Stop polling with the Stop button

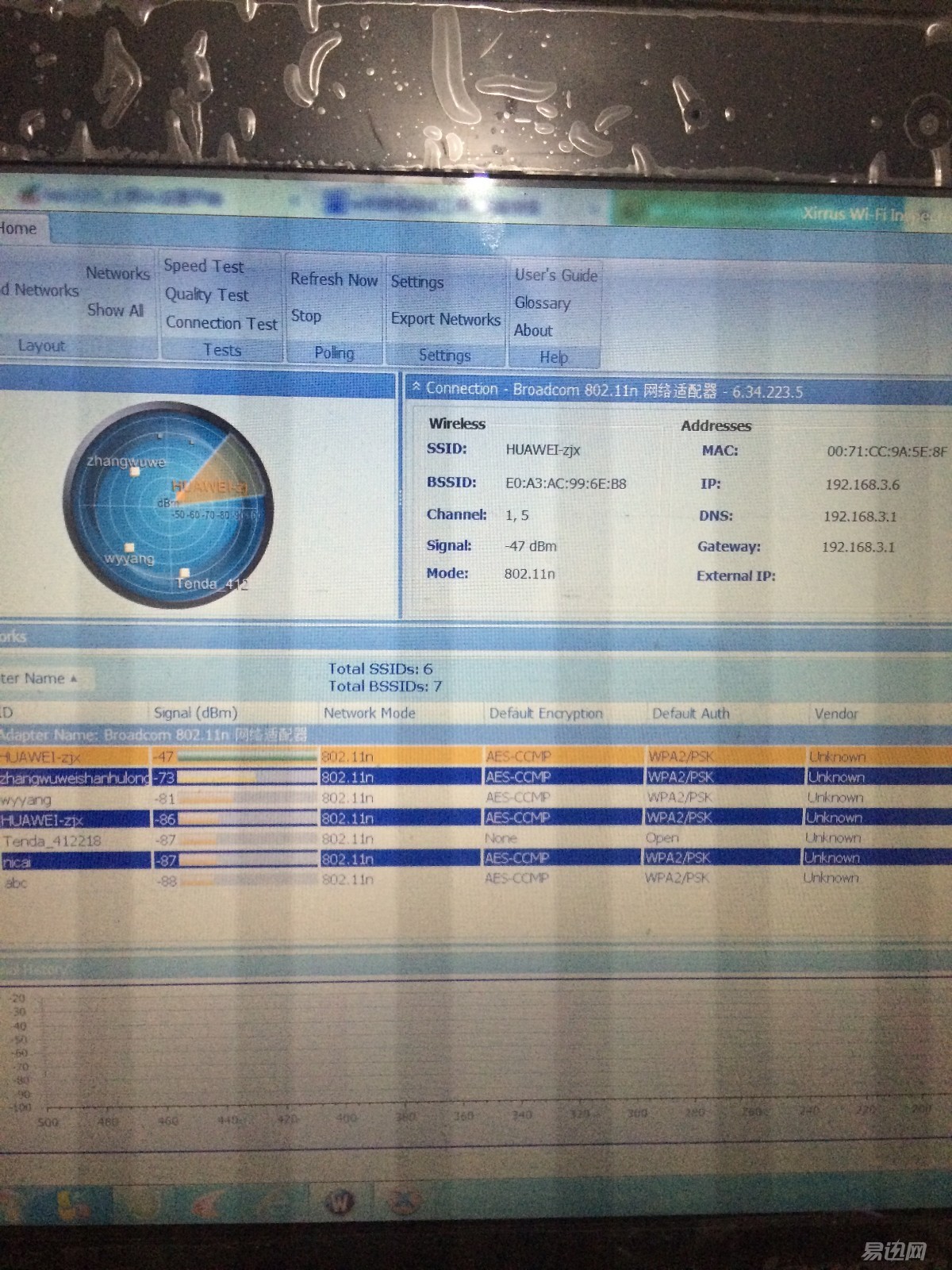click(305, 316)
